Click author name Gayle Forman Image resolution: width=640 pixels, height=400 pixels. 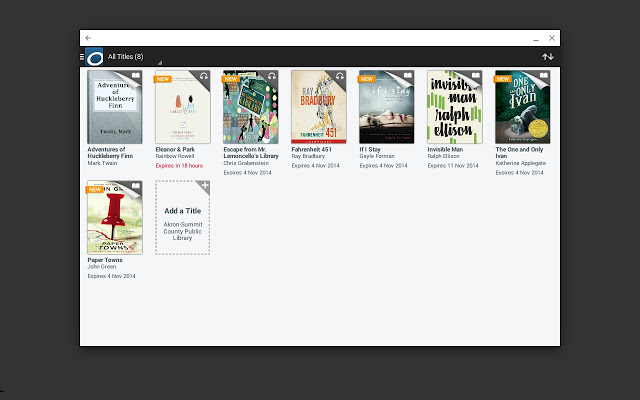[377, 156]
